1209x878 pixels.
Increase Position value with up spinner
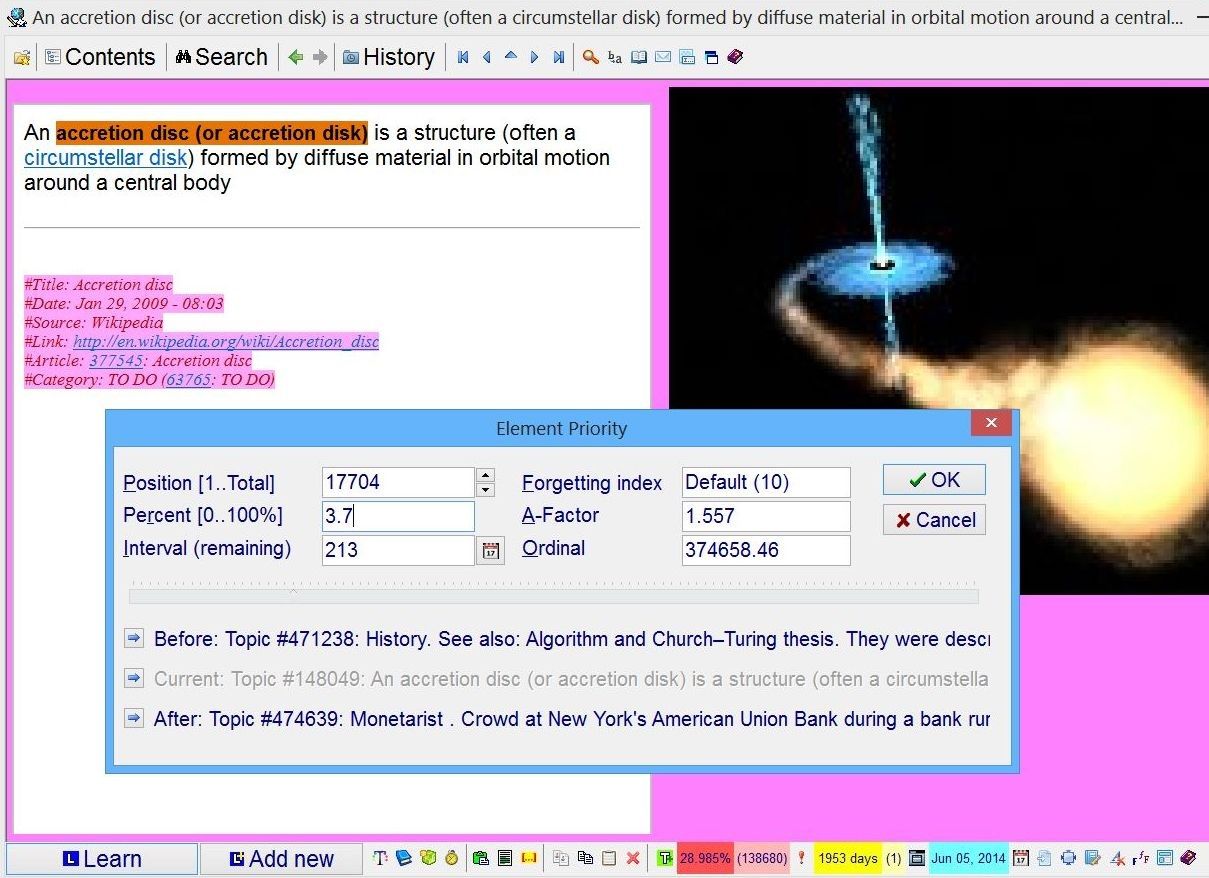tap(486, 476)
